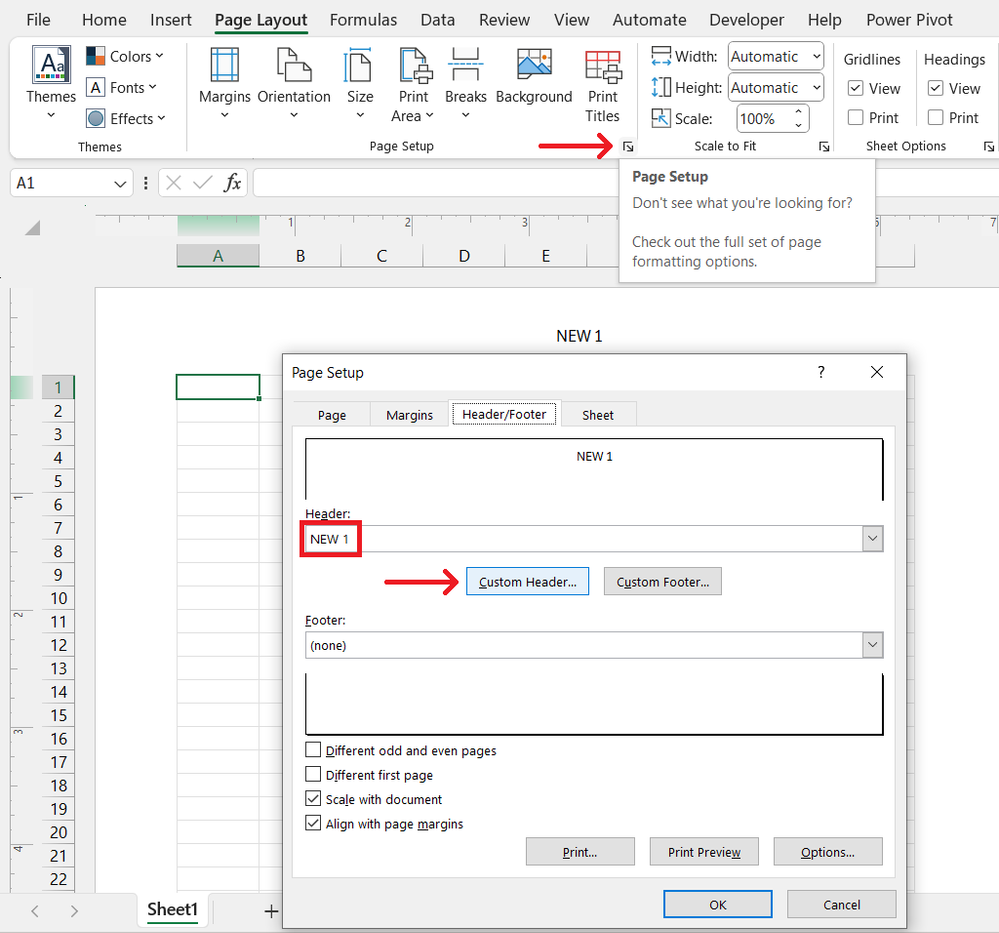This screenshot has width=999, height=933.
Task: Increase the Scale percentage stepper
Action: pyautogui.click(x=798, y=112)
